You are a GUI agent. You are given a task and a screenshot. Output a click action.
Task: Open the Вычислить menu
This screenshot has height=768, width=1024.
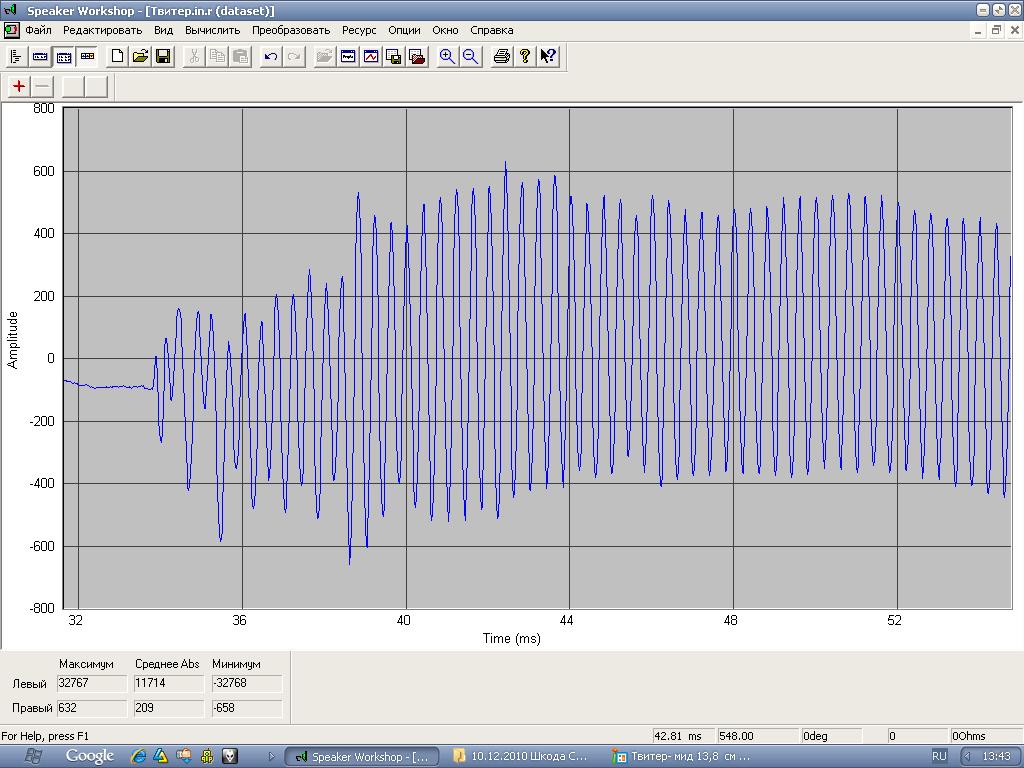click(212, 30)
